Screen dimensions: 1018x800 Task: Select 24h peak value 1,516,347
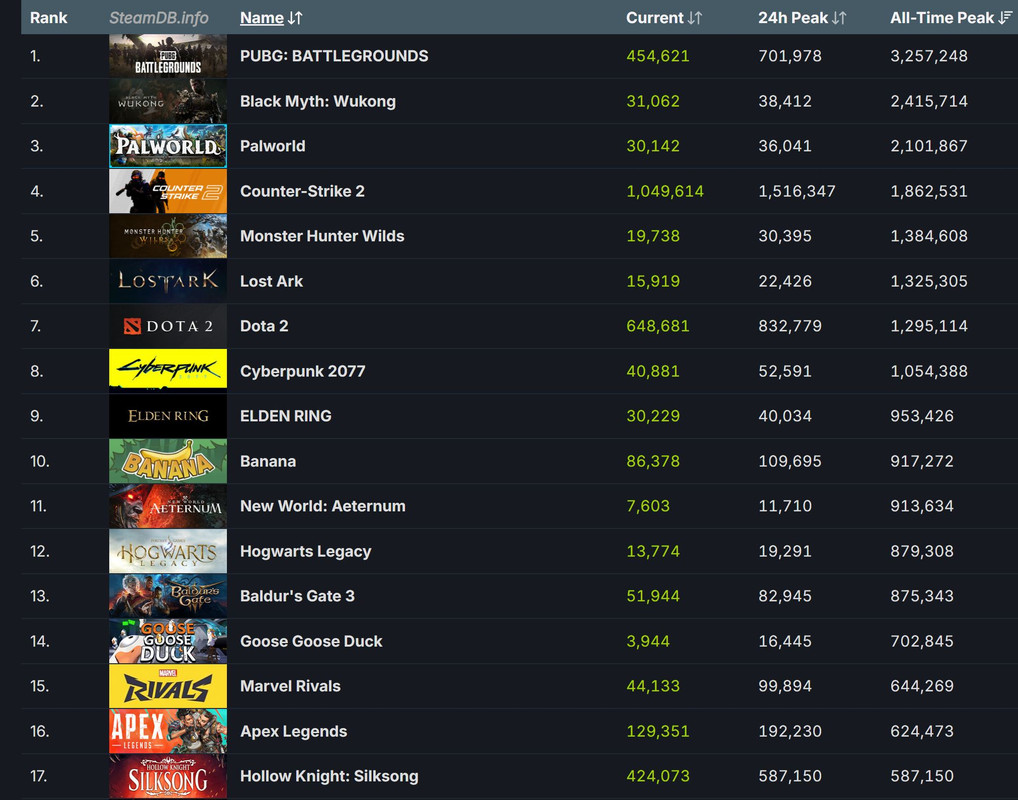tap(797, 191)
